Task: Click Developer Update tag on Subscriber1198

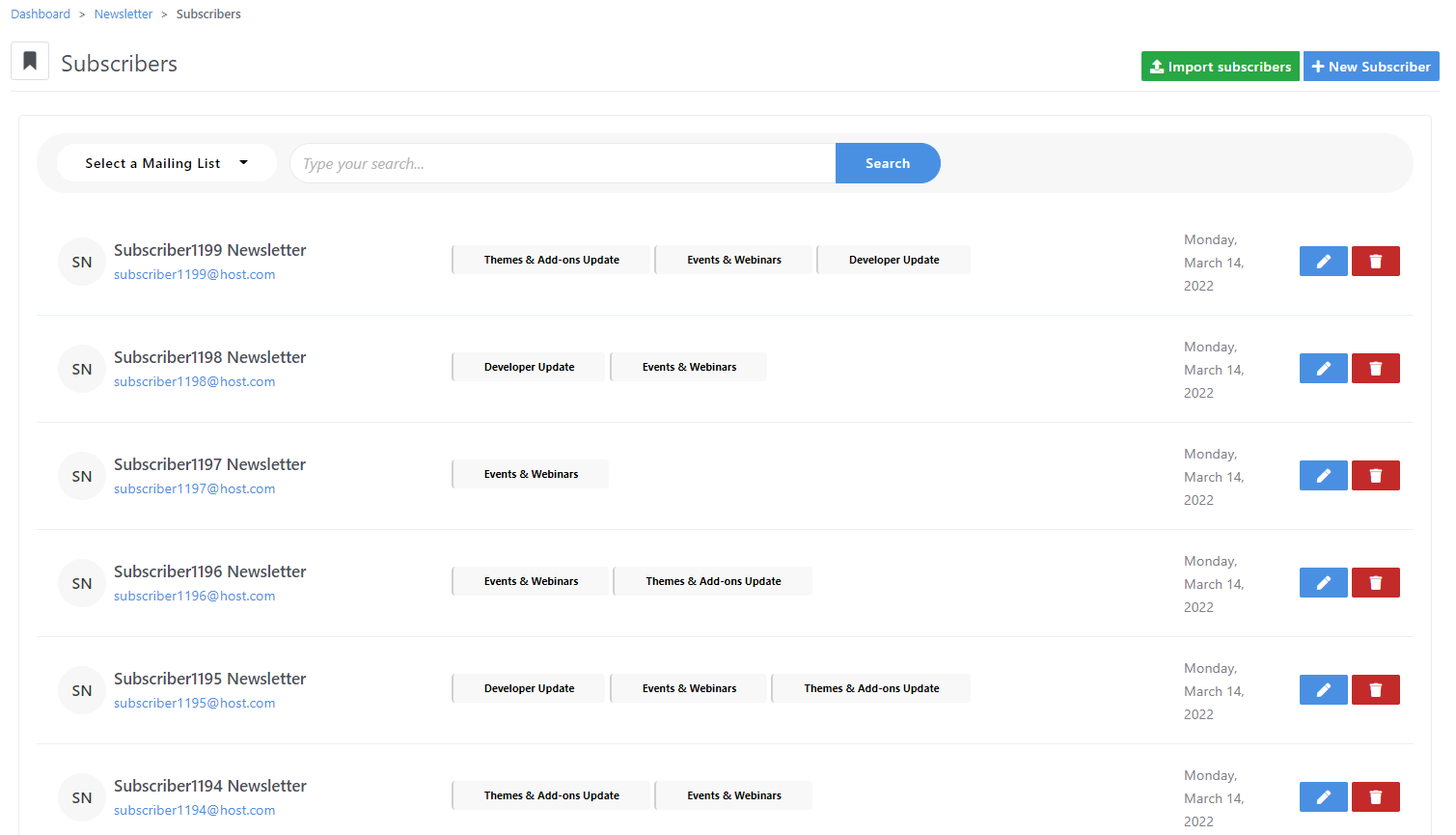Action: click(x=529, y=367)
